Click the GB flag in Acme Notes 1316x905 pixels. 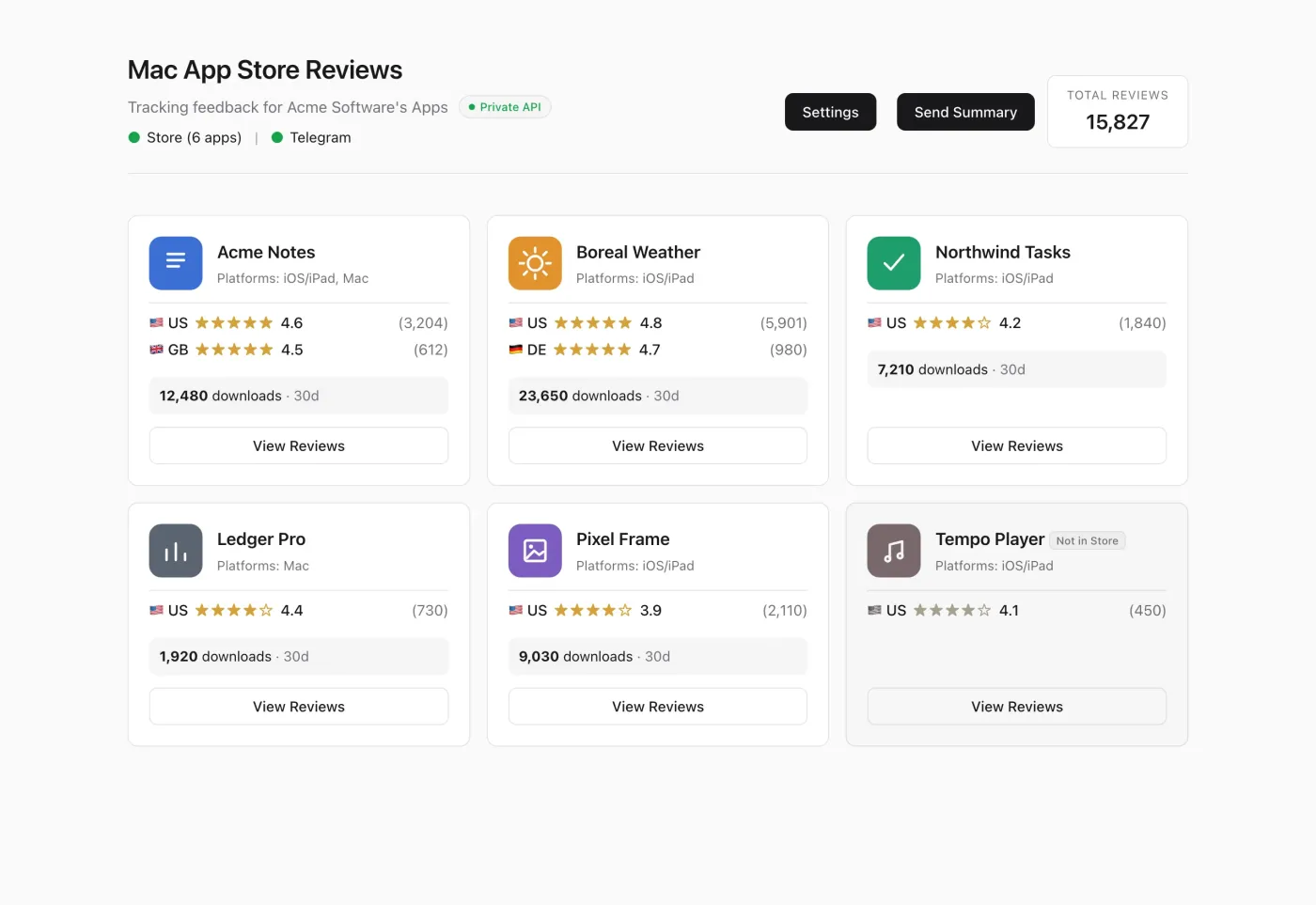pyautogui.click(x=156, y=350)
